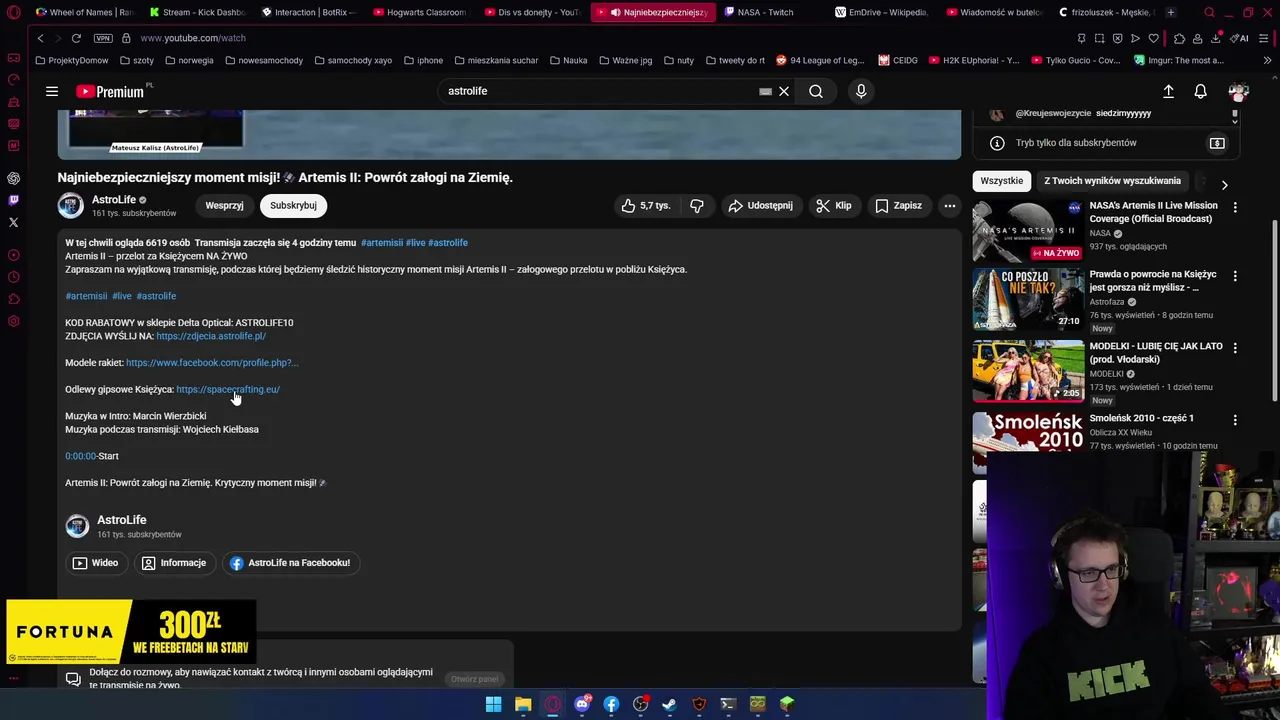Clear the astrolife search text
The image size is (1280, 720).
(784, 91)
